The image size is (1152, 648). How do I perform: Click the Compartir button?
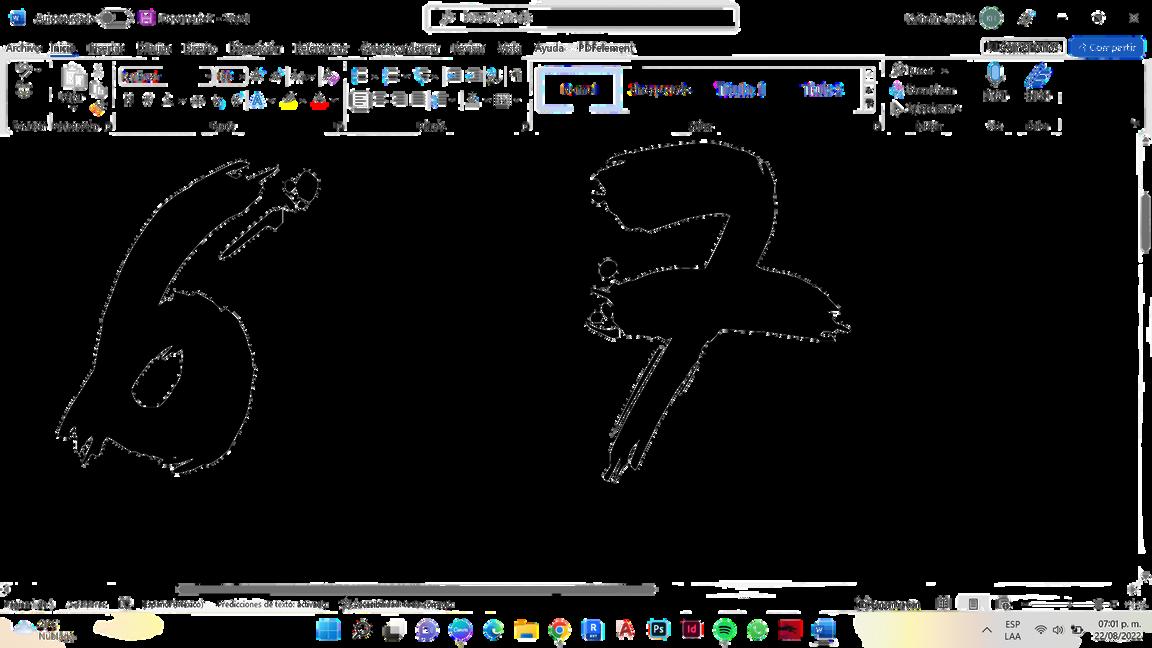[x=1107, y=47]
